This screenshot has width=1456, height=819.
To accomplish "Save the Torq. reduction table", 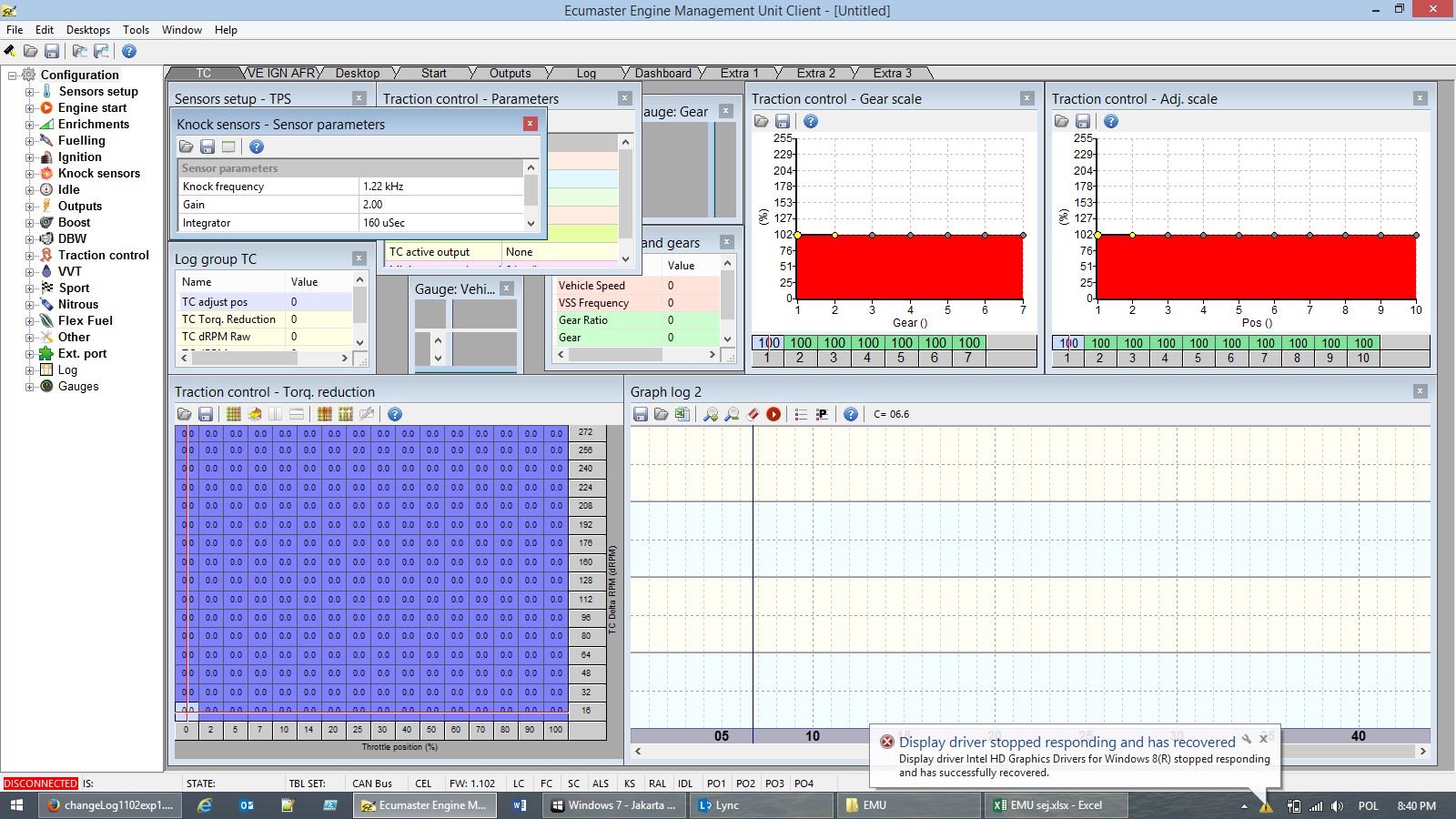I will click(206, 414).
